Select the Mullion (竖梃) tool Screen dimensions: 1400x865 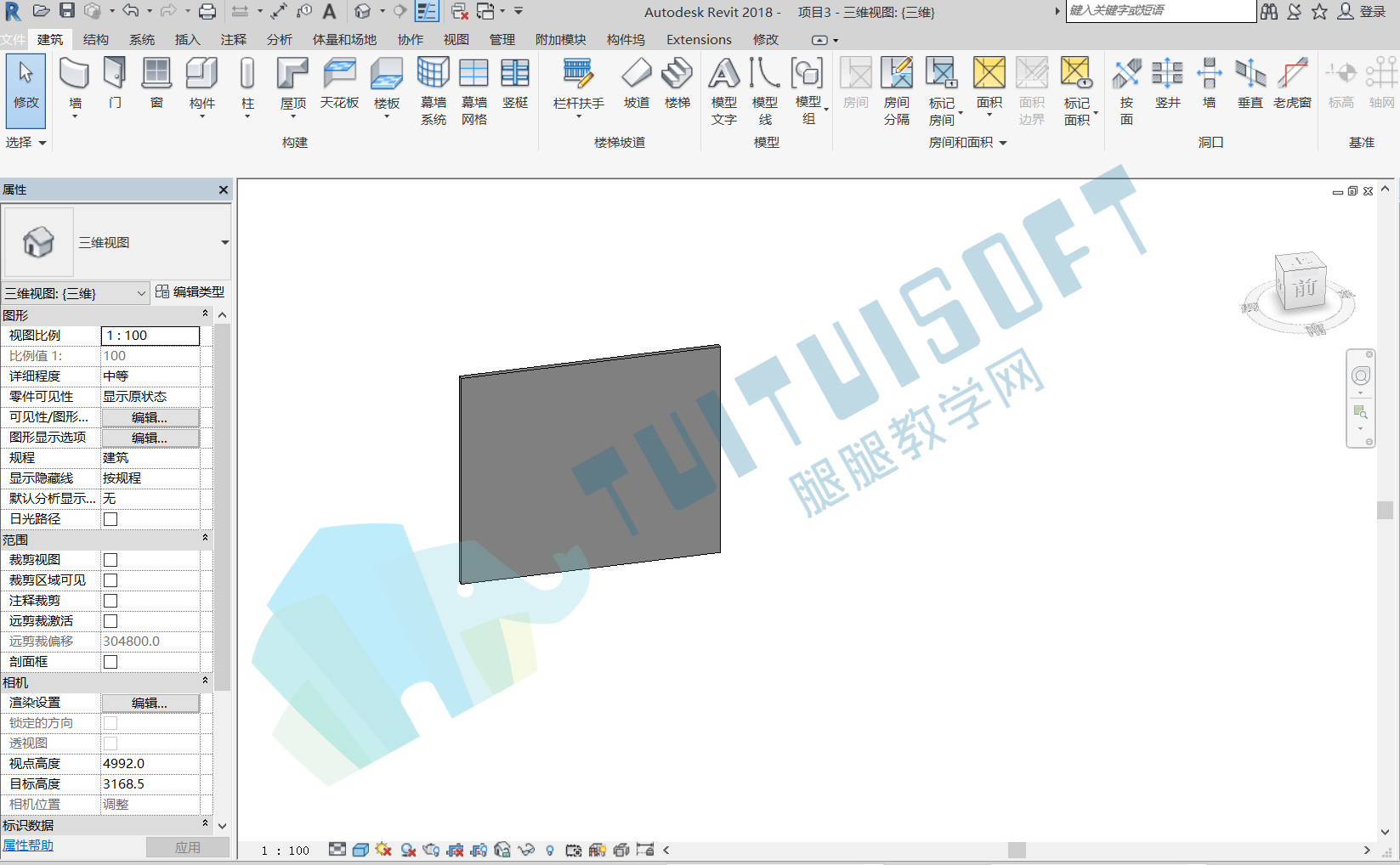(515, 83)
